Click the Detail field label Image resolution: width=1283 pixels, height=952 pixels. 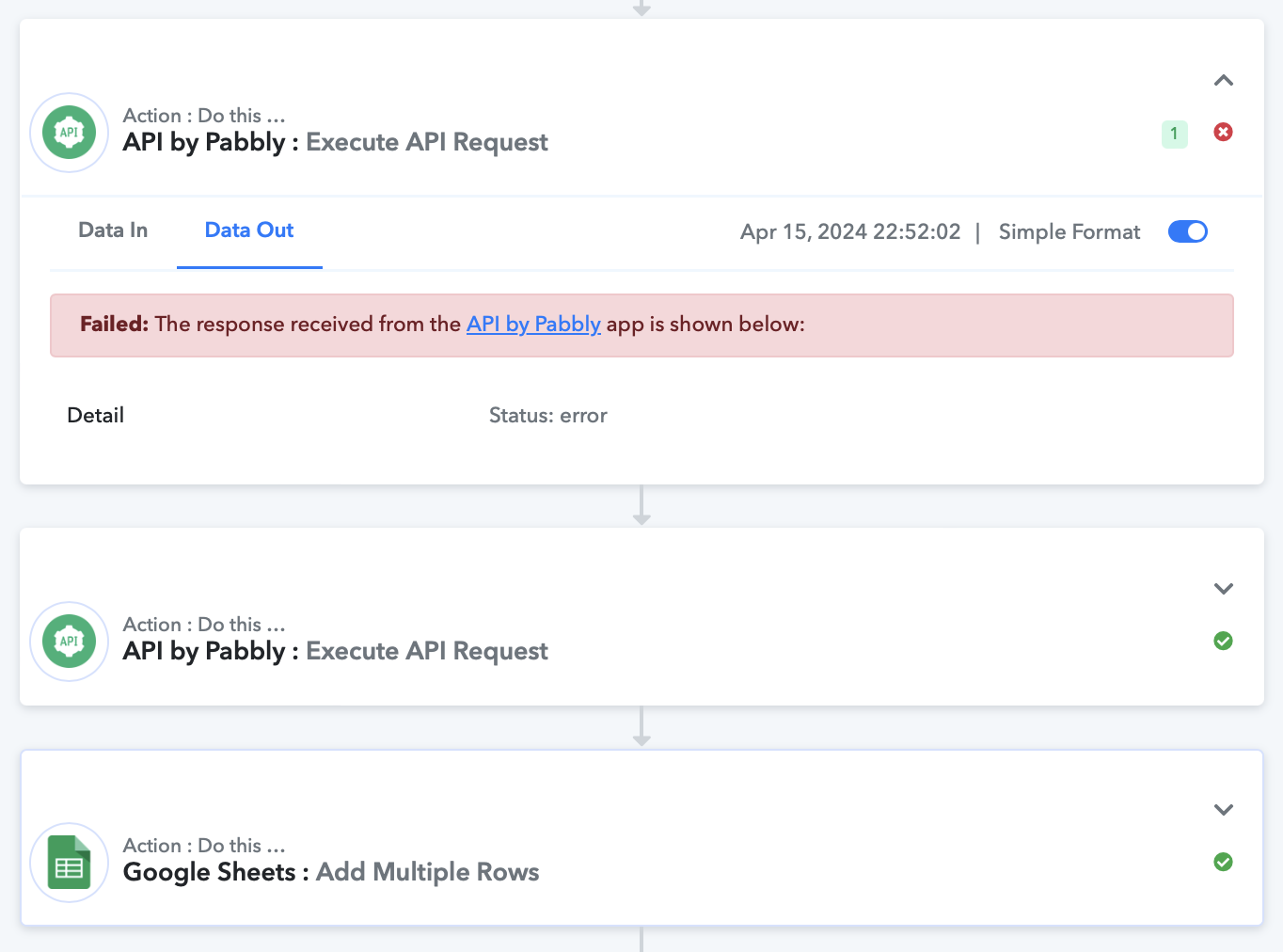pos(96,416)
